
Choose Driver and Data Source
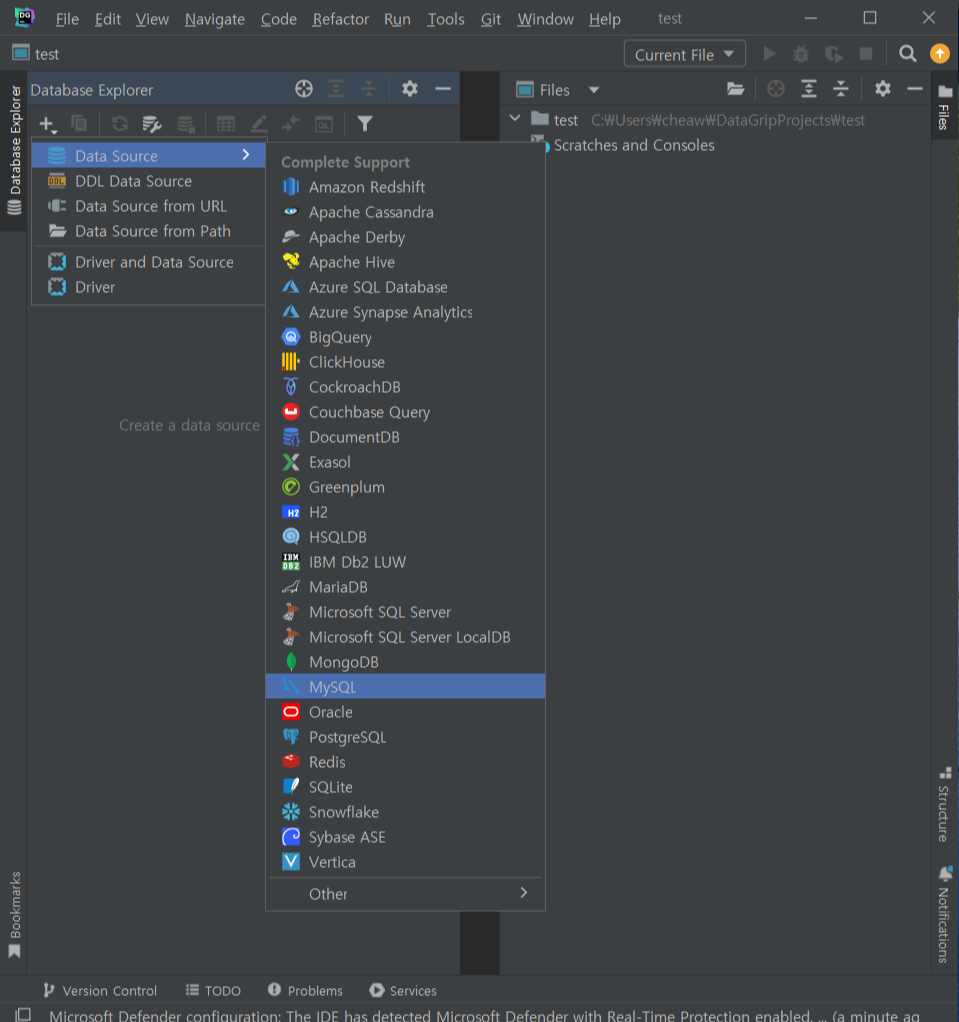click(149, 262)
